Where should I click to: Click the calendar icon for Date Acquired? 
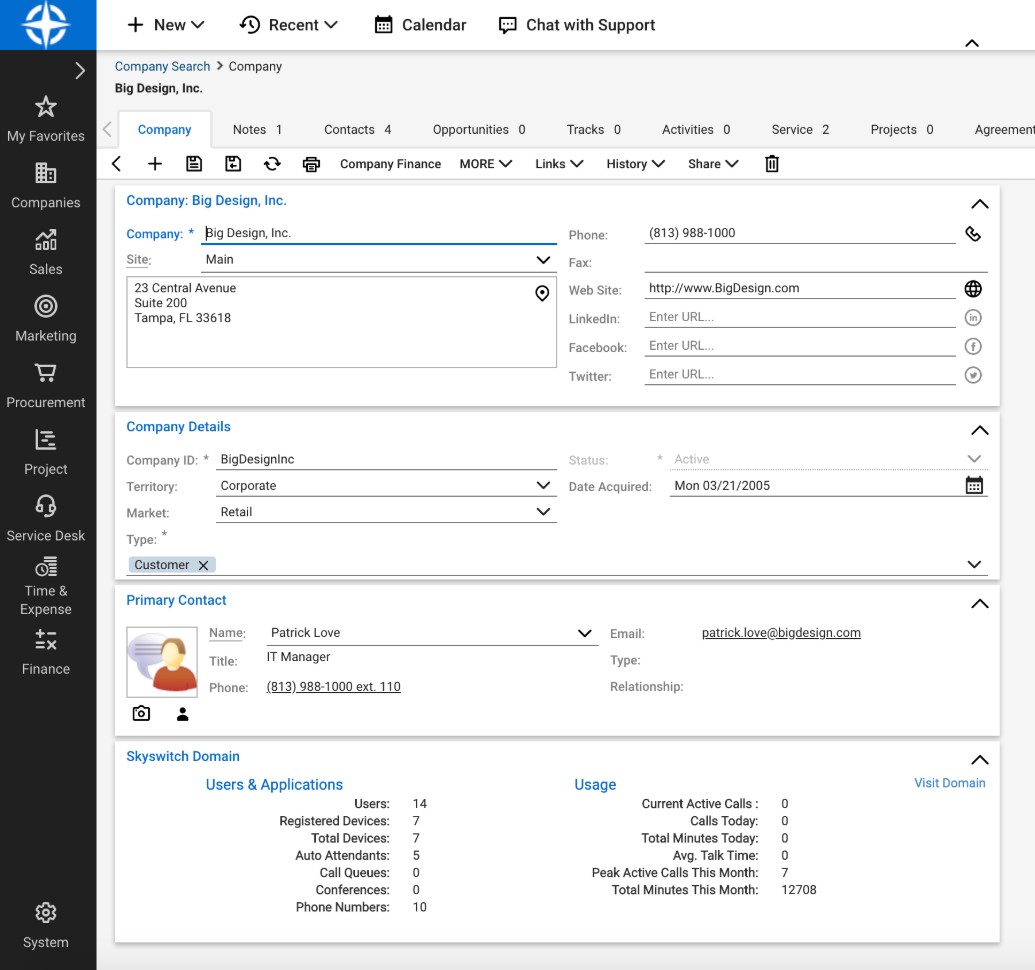(x=974, y=486)
